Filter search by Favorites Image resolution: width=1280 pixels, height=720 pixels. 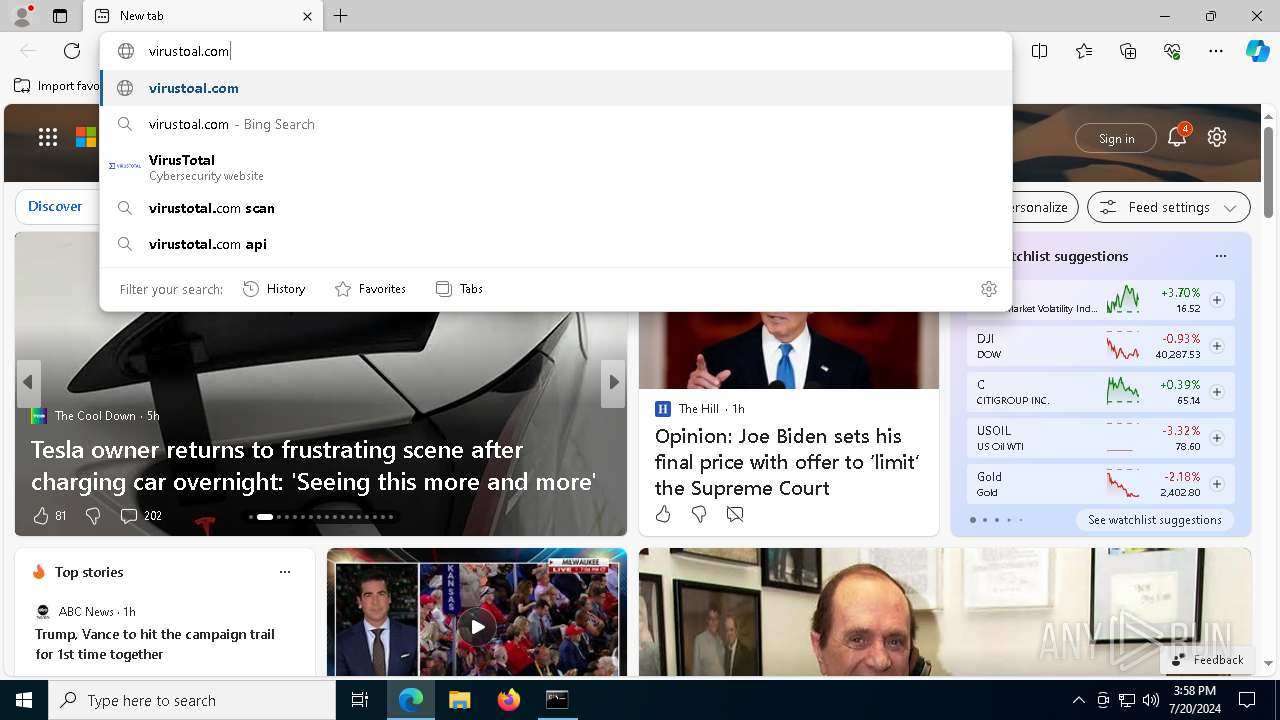click(x=370, y=289)
